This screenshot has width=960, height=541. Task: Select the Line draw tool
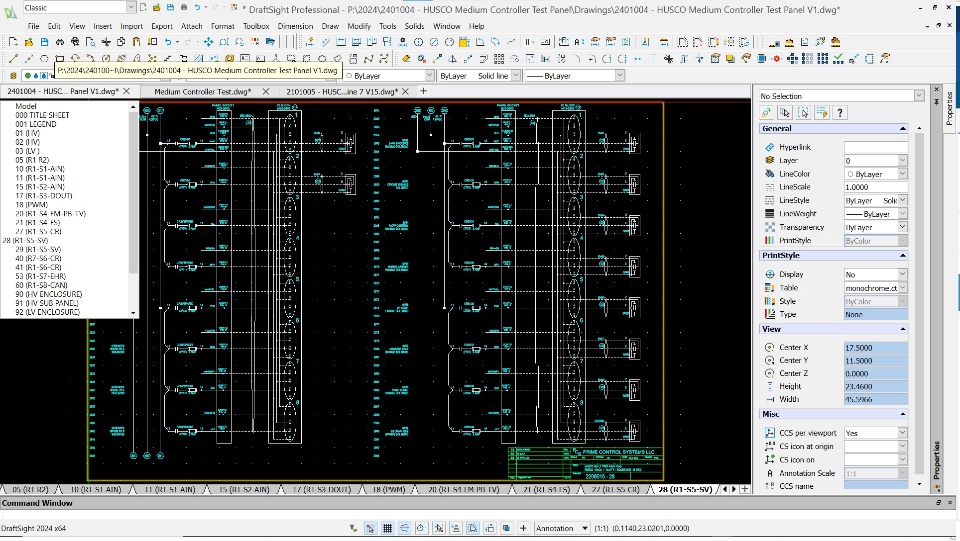13,58
